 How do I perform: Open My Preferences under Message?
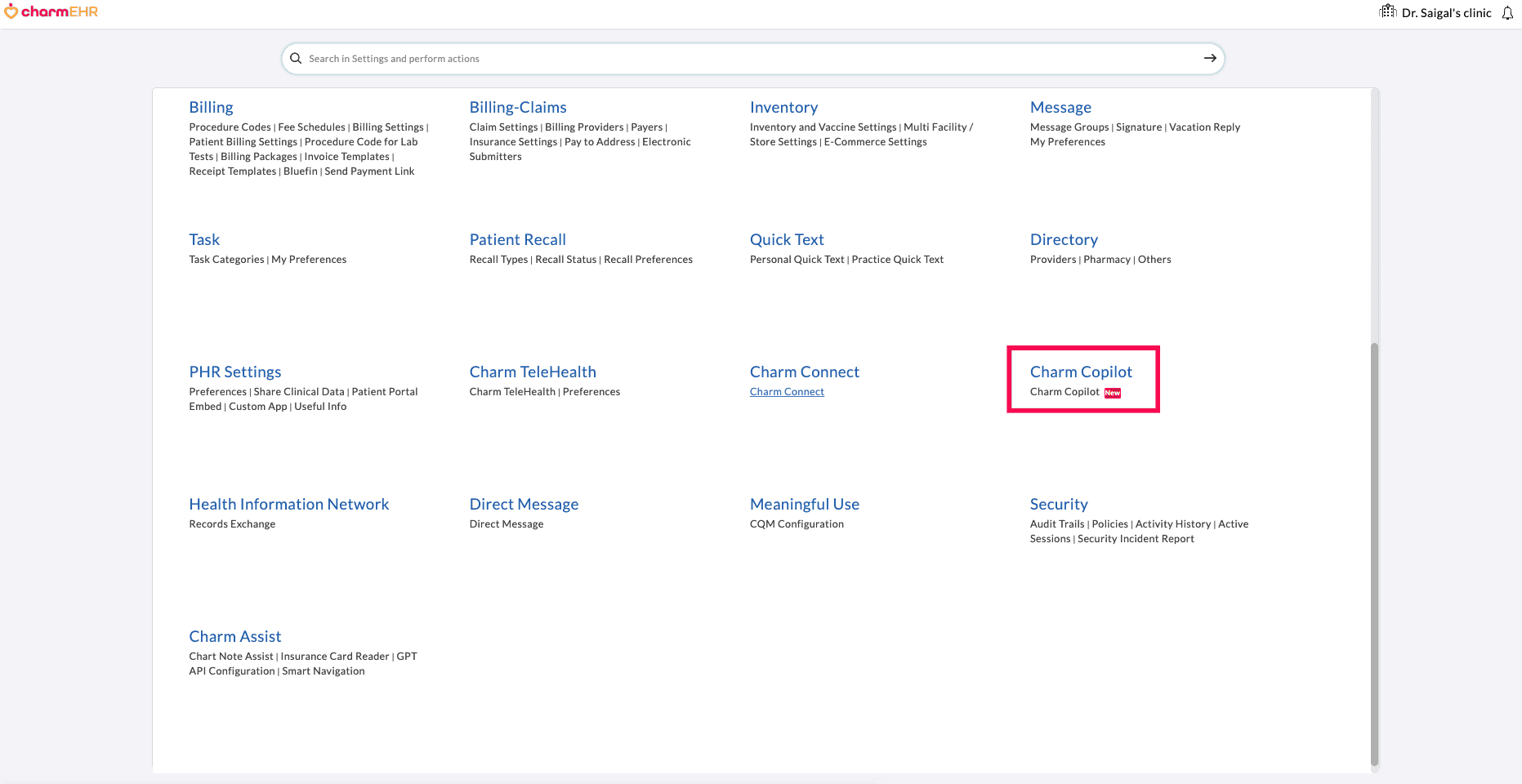click(x=1067, y=141)
